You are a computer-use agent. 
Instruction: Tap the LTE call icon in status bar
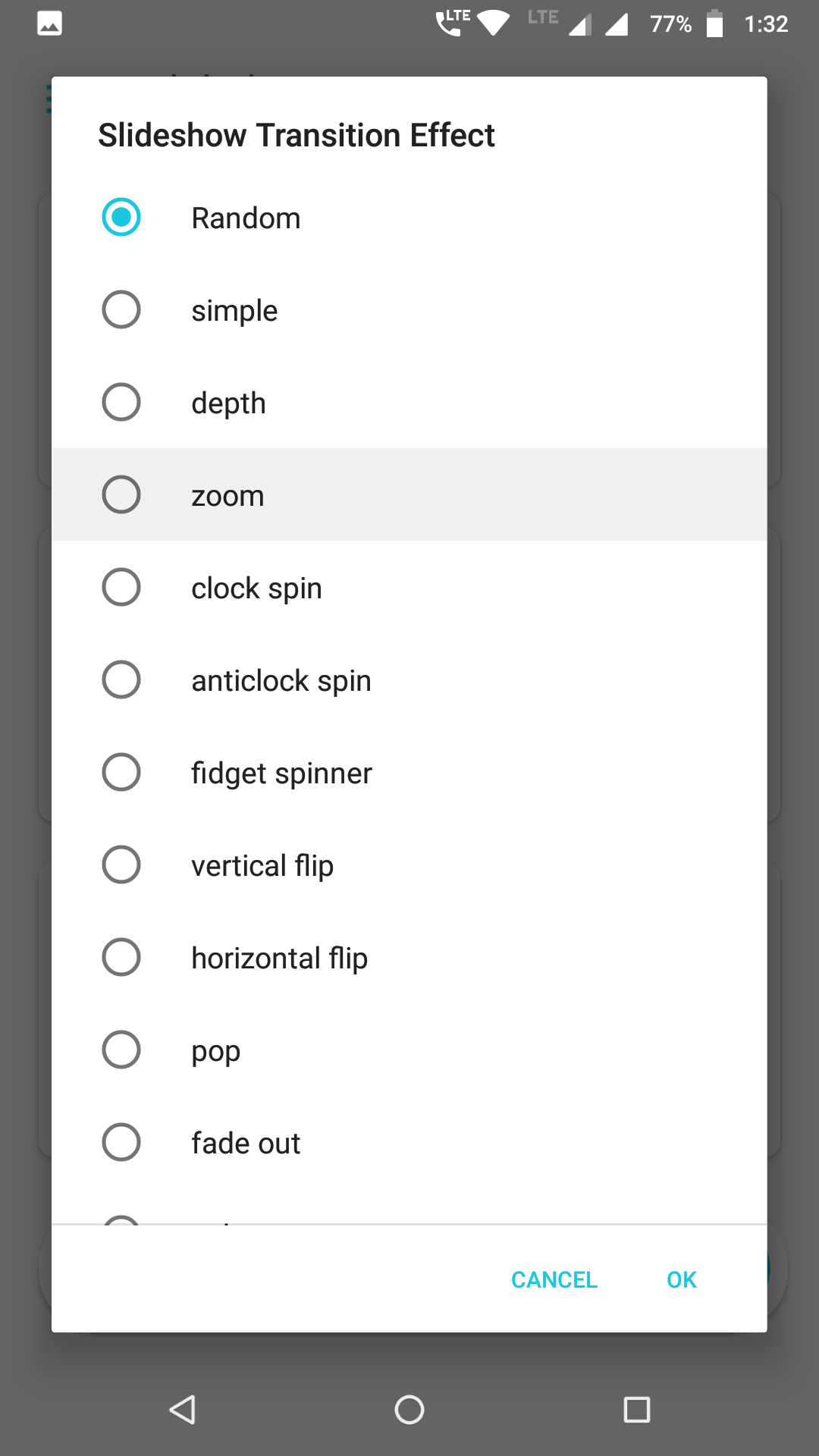452,23
